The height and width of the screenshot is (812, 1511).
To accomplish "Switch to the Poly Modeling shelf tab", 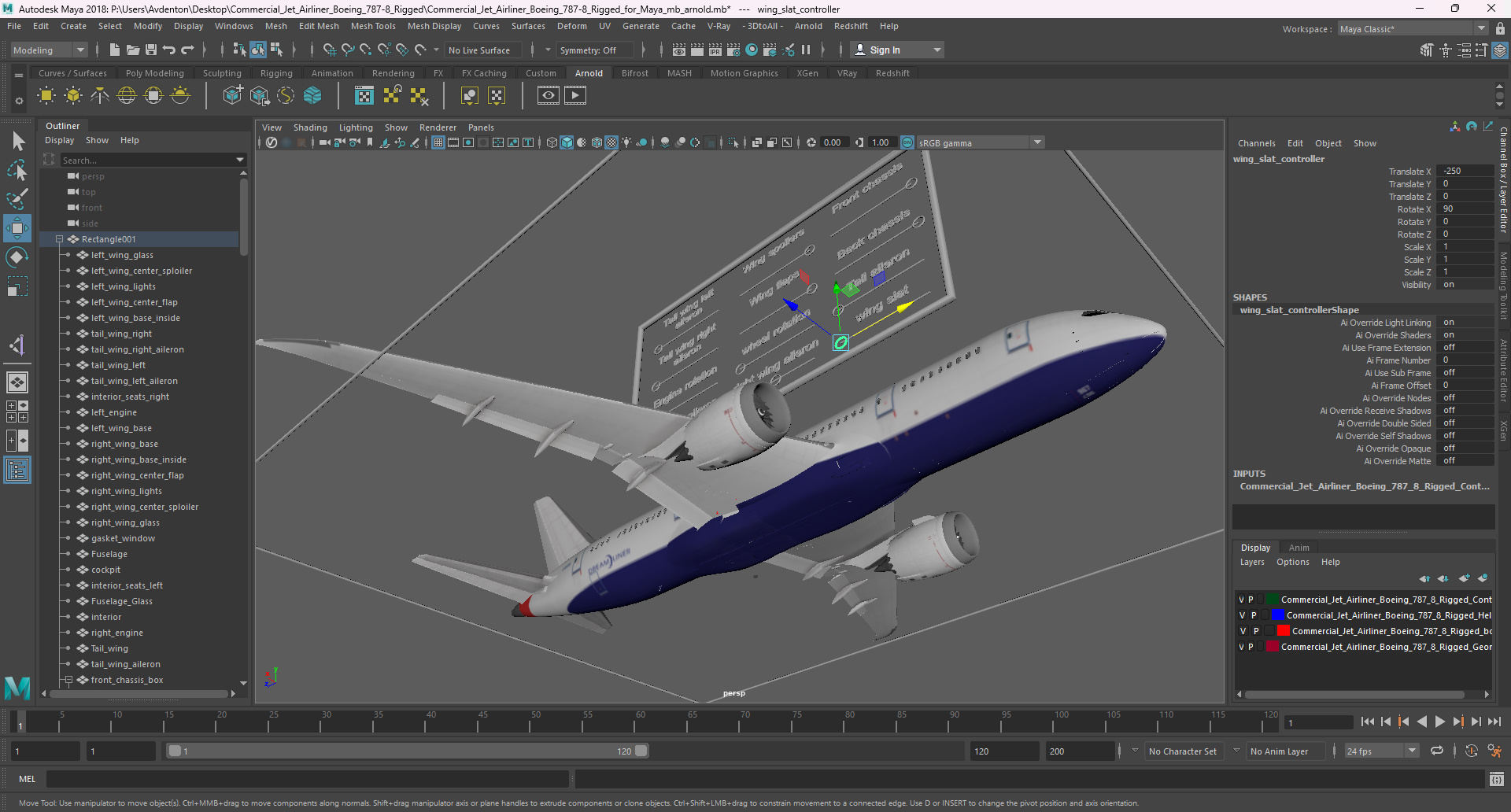I will click(155, 73).
